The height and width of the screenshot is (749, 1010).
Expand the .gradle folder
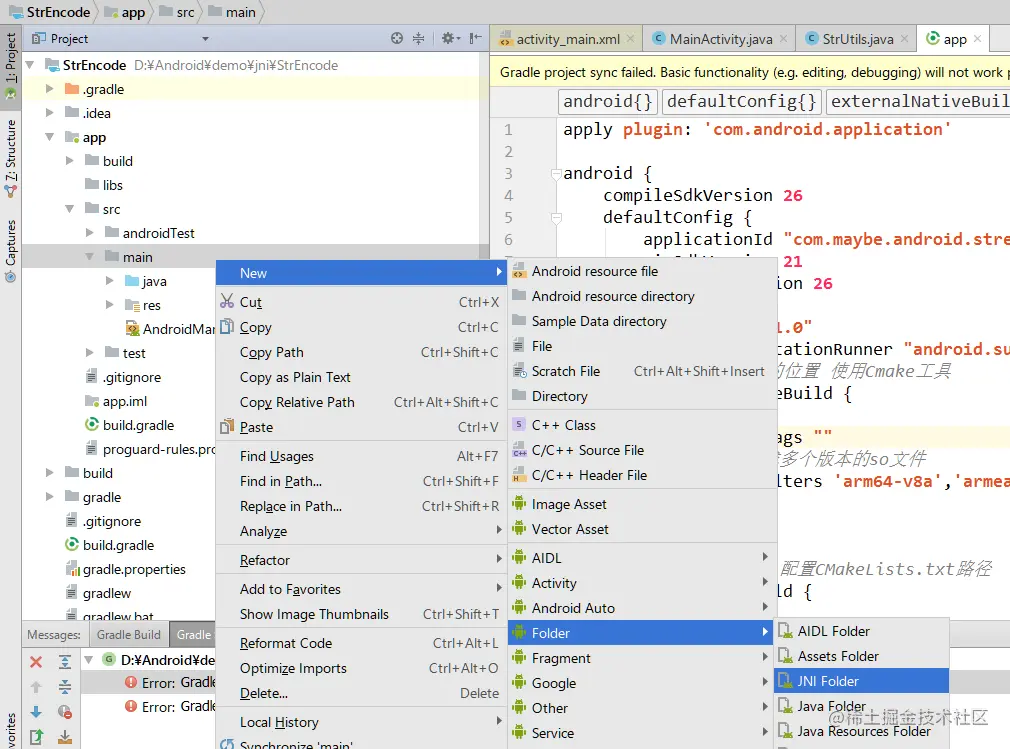[x=50, y=89]
